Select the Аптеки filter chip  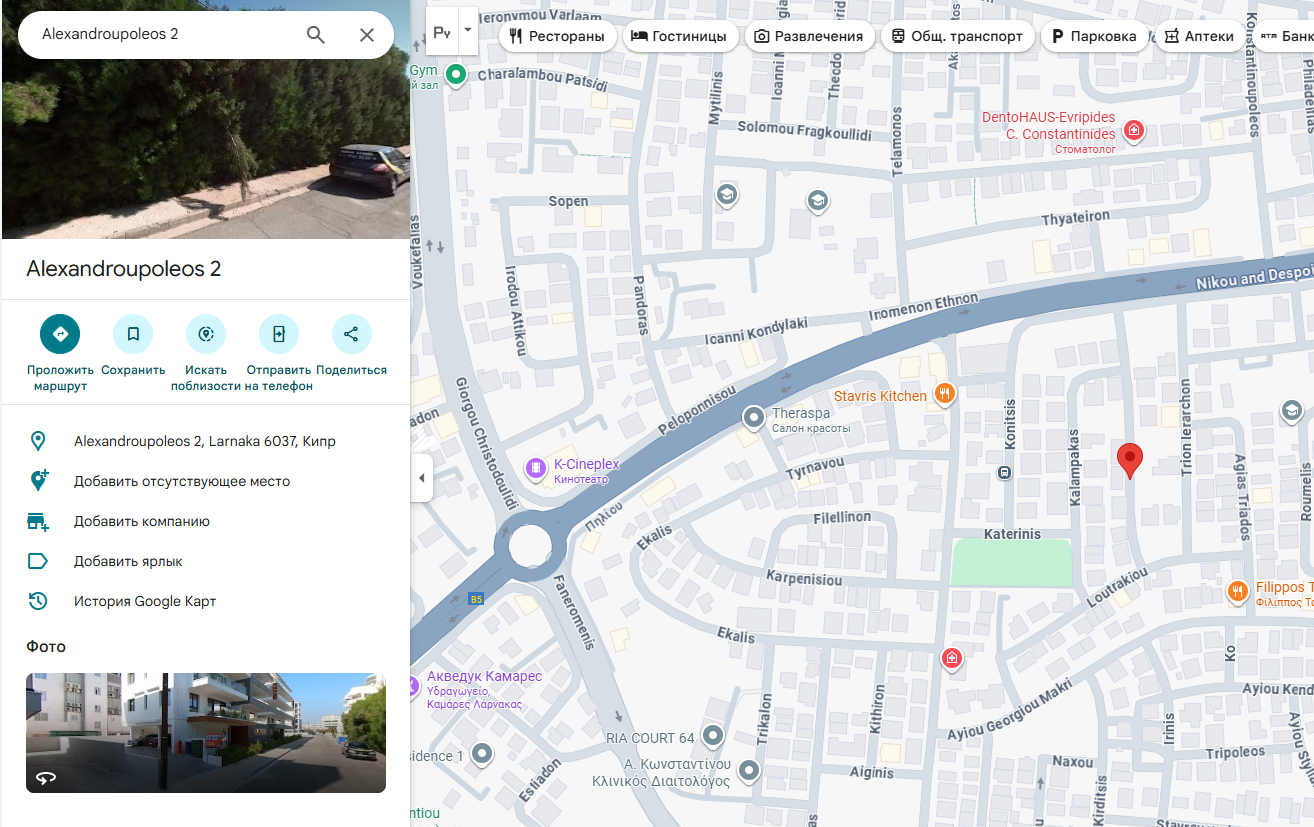(x=1199, y=37)
